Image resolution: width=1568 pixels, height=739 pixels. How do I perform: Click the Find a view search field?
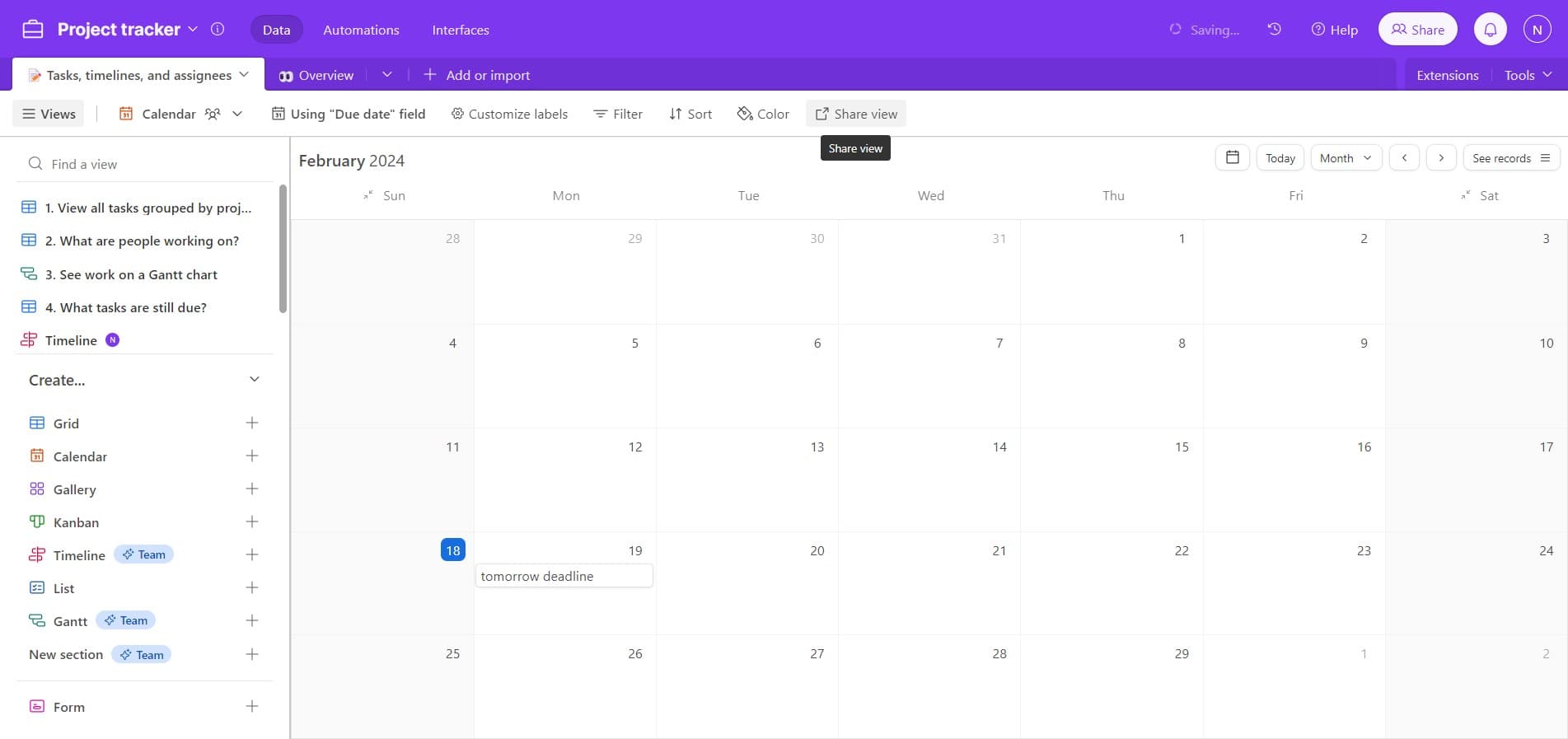(x=148, y=164)
